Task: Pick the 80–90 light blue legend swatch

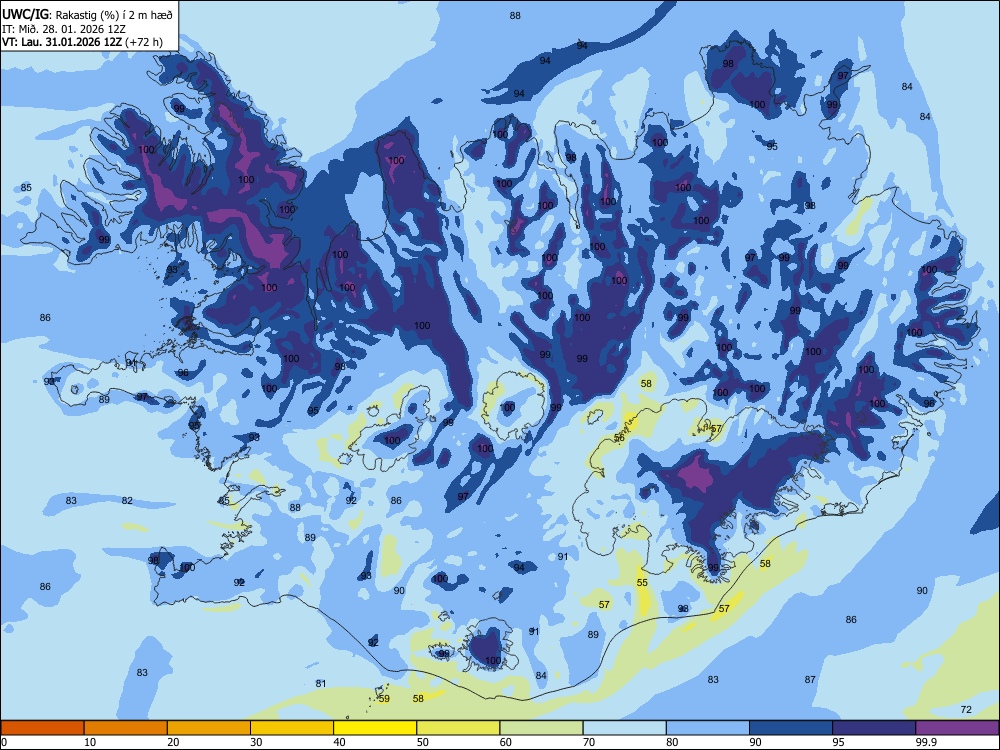Action: pyautogui.click(x=707, y=728)
